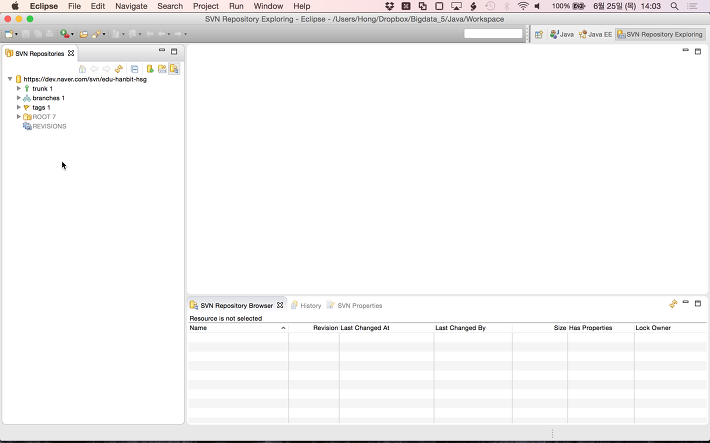Switch to the SVN Properties tab
The image size is (710, 443).
pyautogui.click(x=355, y=306)
